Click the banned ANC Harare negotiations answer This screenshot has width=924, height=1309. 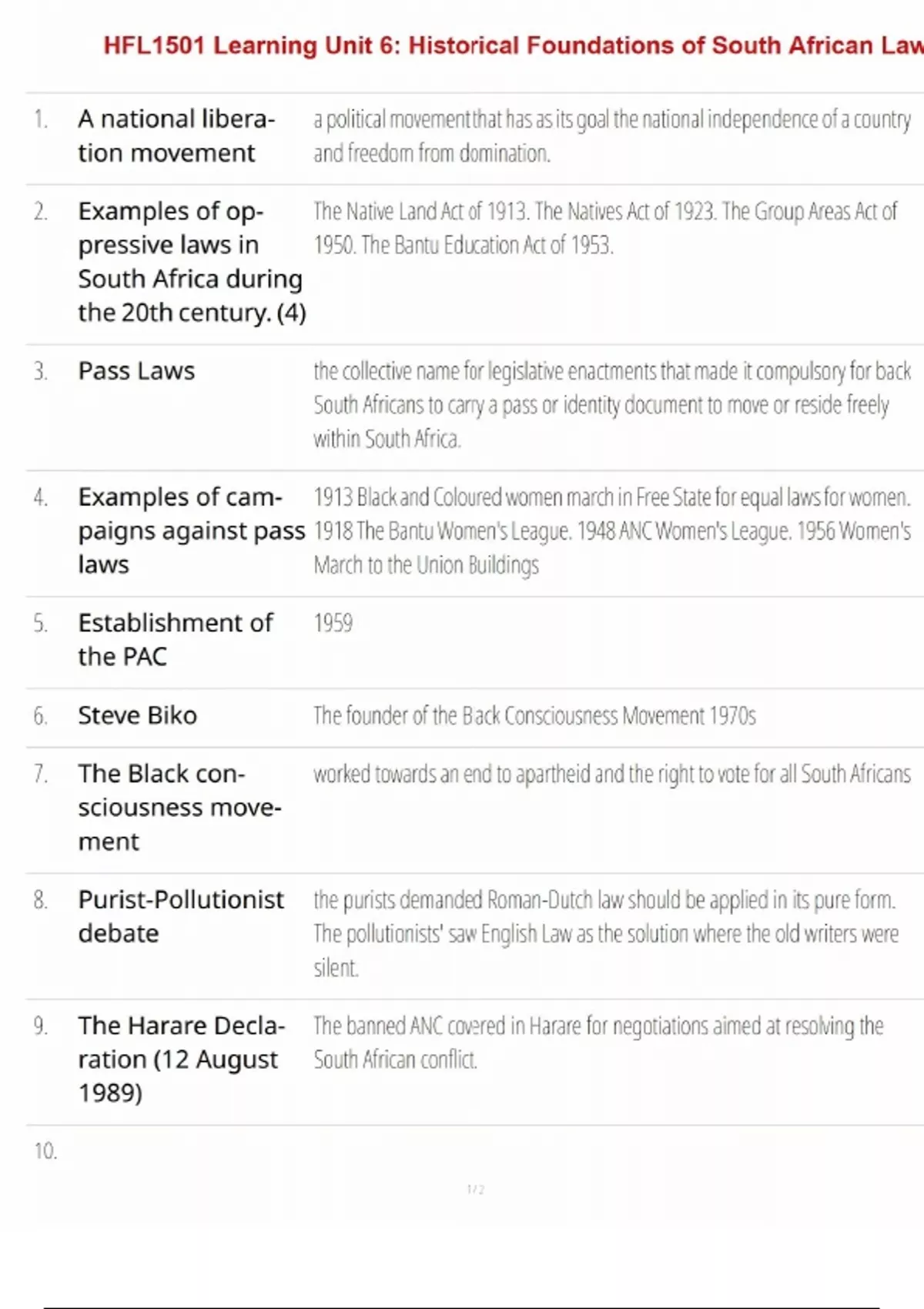[598, 1043]
